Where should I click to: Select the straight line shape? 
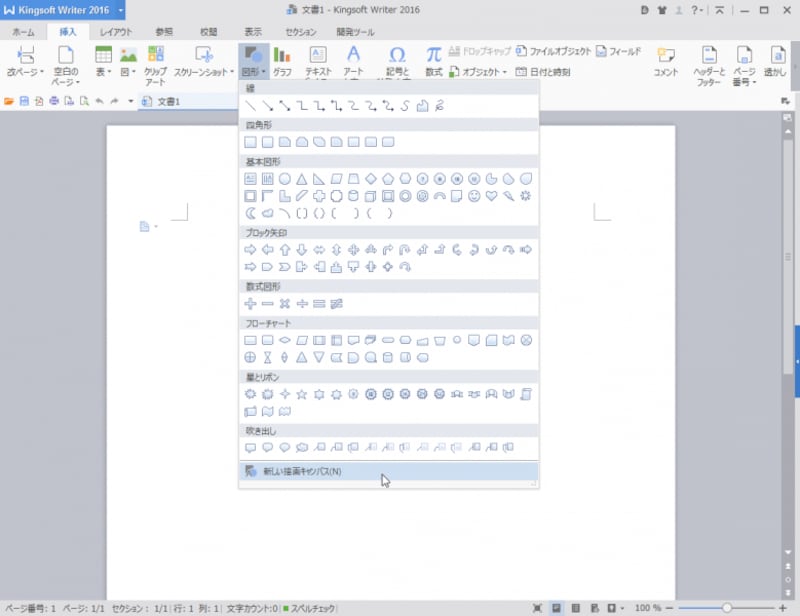(x=251, y=106)
